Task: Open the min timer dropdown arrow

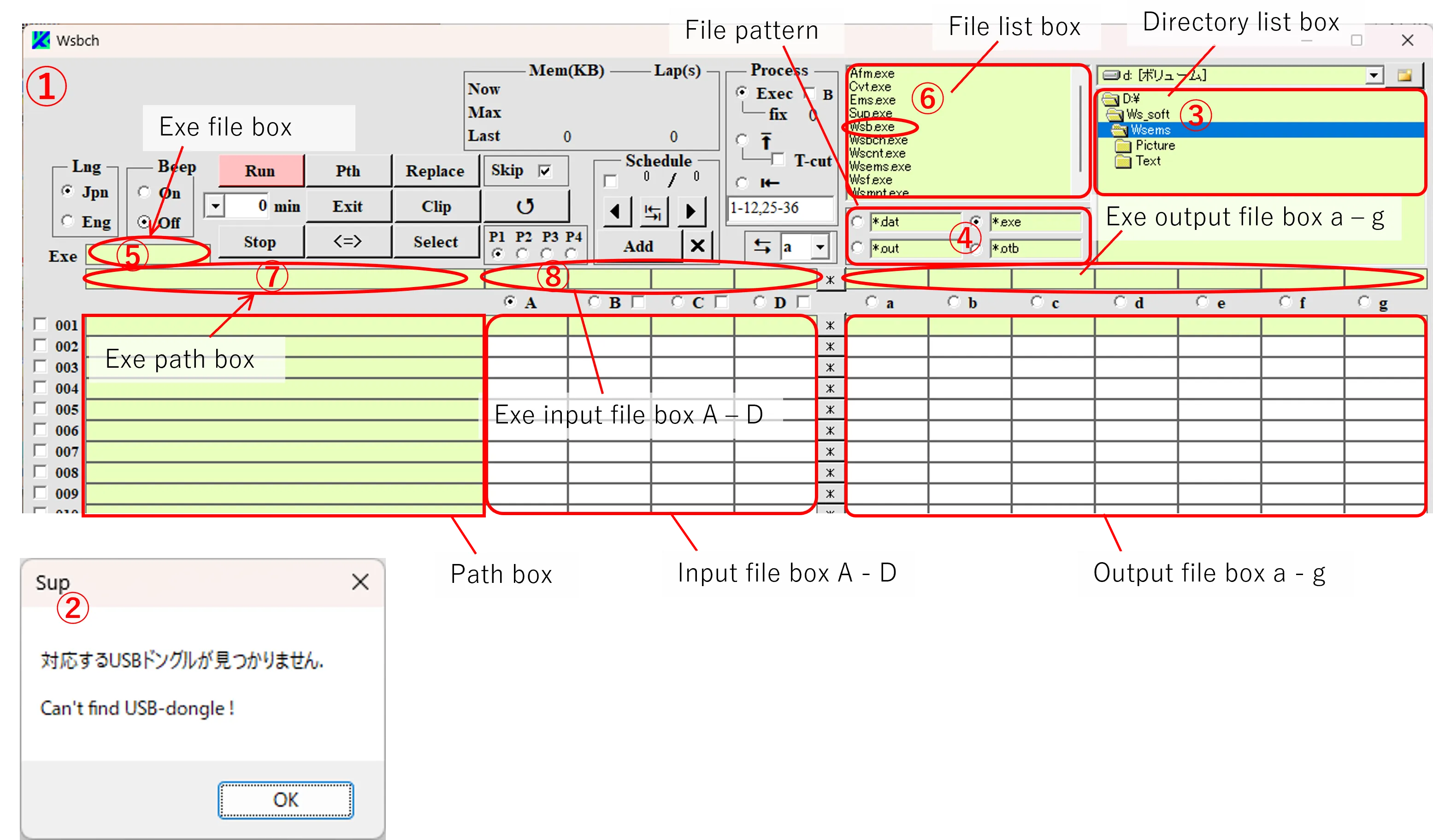Action: [216, 206]
